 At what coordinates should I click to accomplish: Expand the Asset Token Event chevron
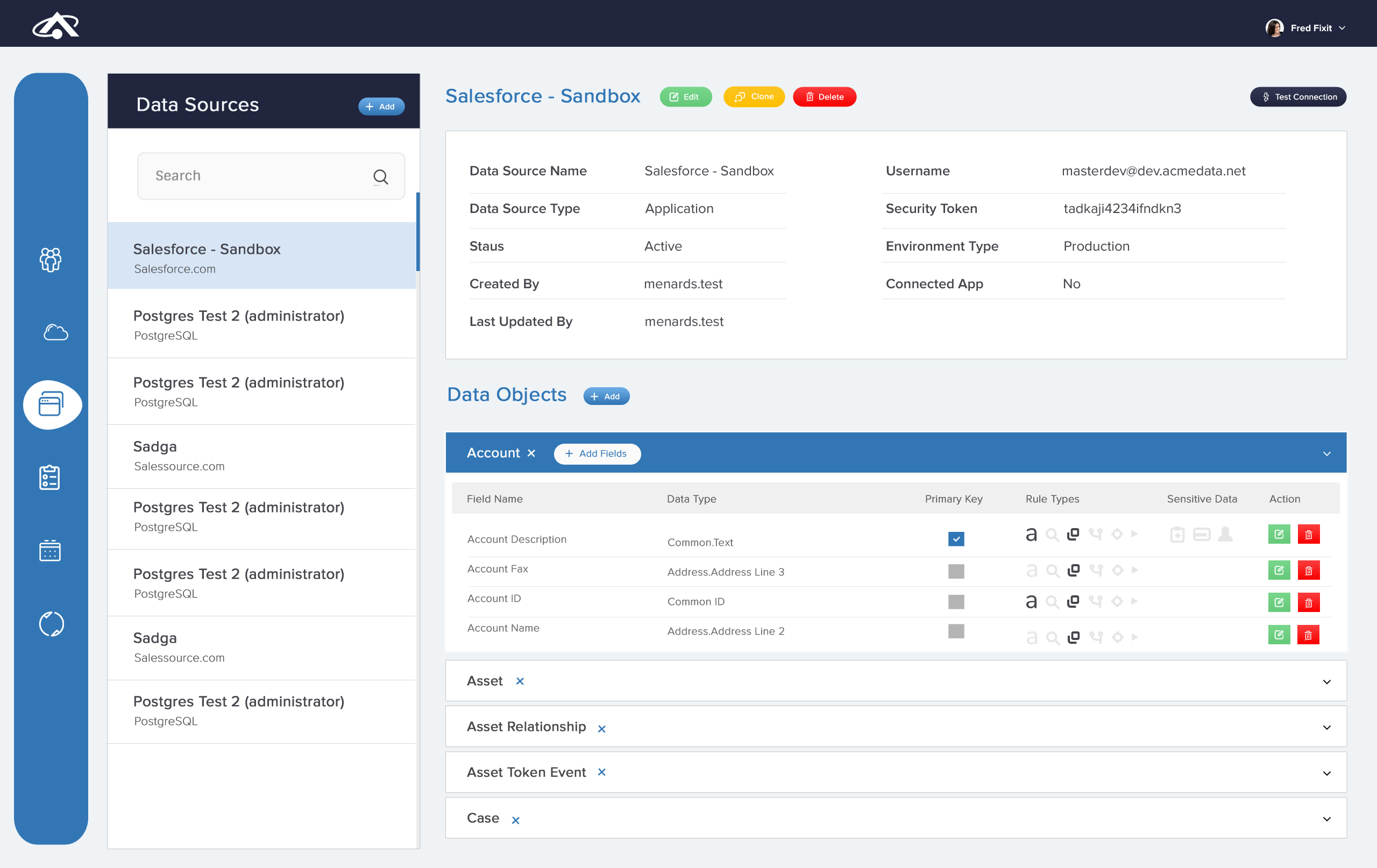(x=1326, y=773)
